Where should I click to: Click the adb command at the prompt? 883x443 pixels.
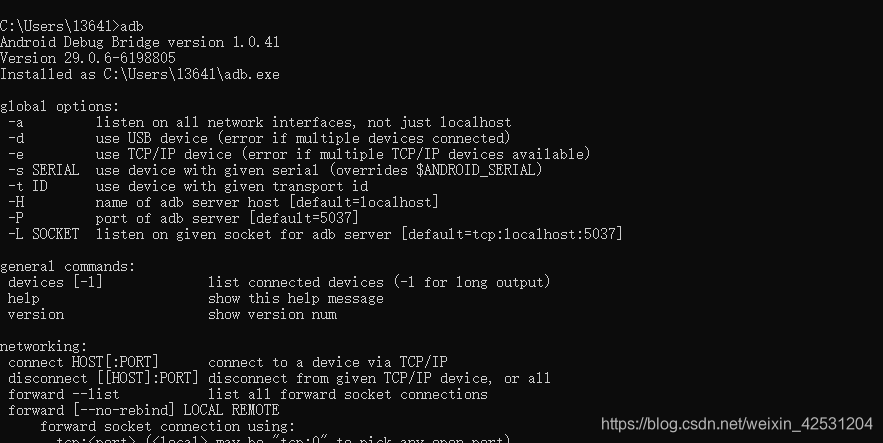132,26
